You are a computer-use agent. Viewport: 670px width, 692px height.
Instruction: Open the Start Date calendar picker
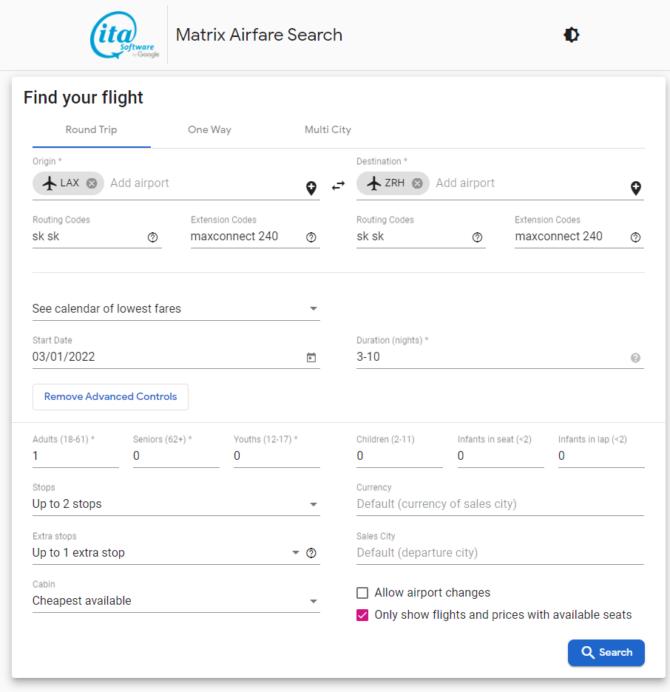[x=311, y=357]
